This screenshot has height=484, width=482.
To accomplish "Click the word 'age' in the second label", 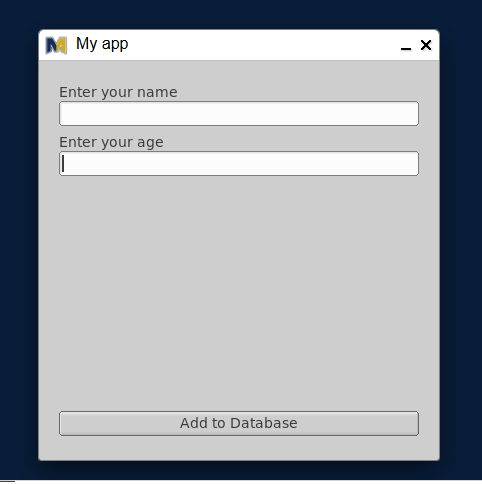I will [150, 143].
